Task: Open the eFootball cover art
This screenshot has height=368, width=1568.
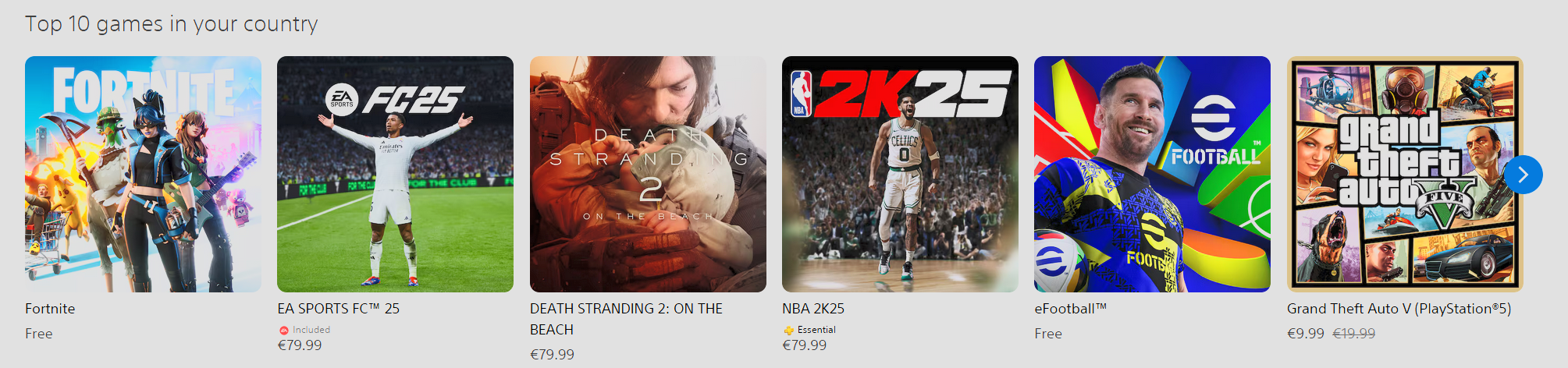Action: coord(1152,174)
